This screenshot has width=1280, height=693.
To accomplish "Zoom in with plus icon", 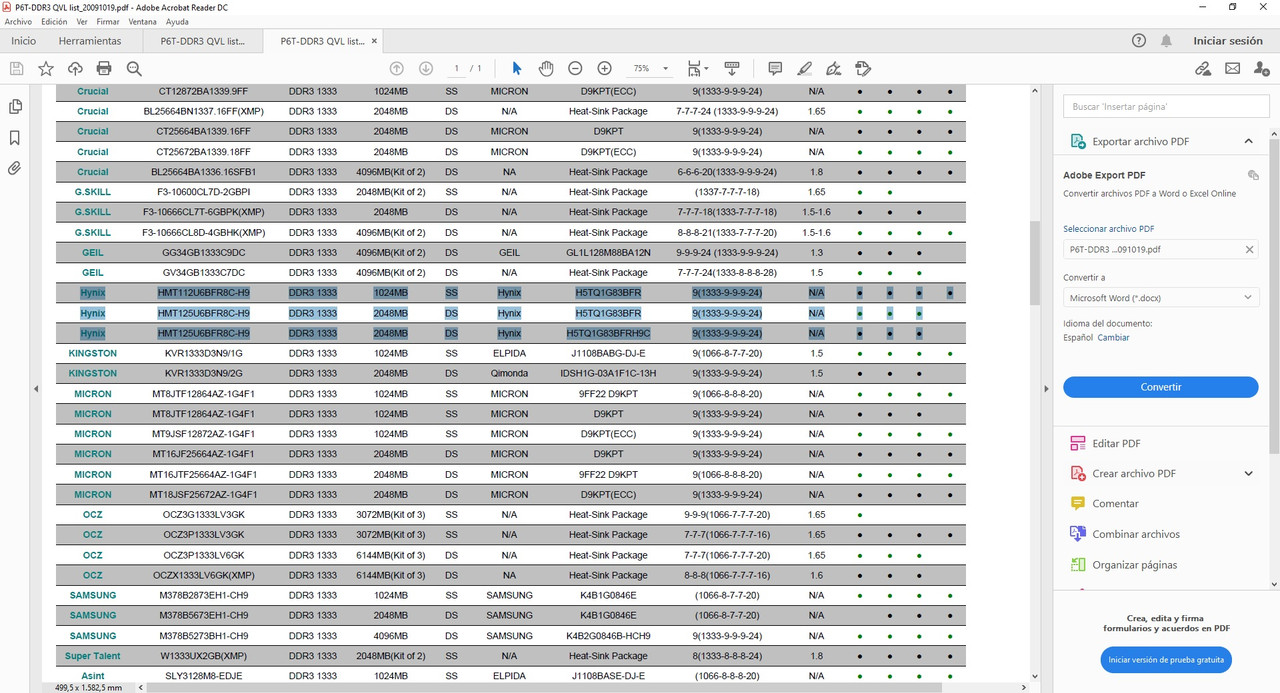I will [x=604, y=68].
